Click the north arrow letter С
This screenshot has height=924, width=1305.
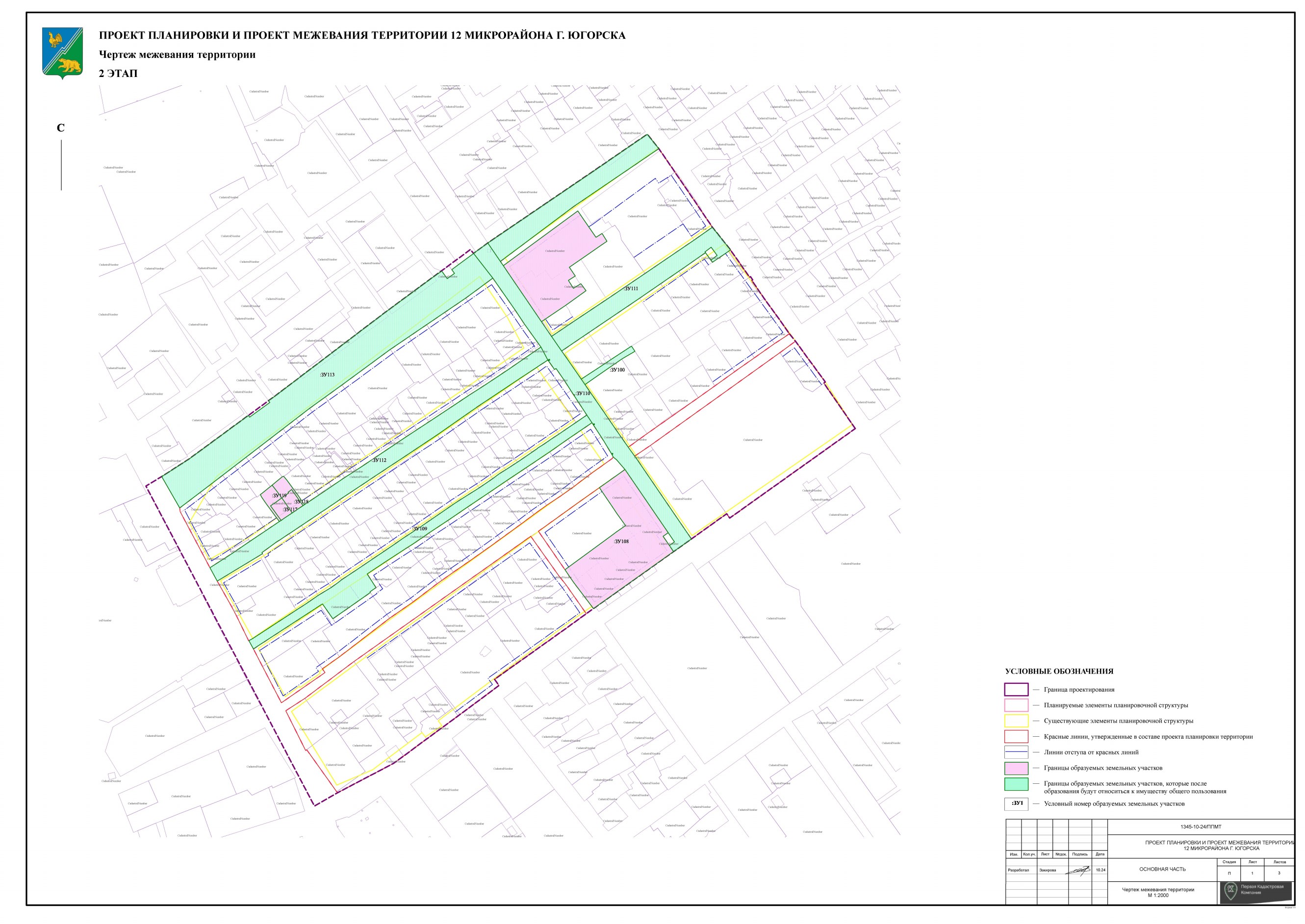pyautogui.click(x=61, y=128)
